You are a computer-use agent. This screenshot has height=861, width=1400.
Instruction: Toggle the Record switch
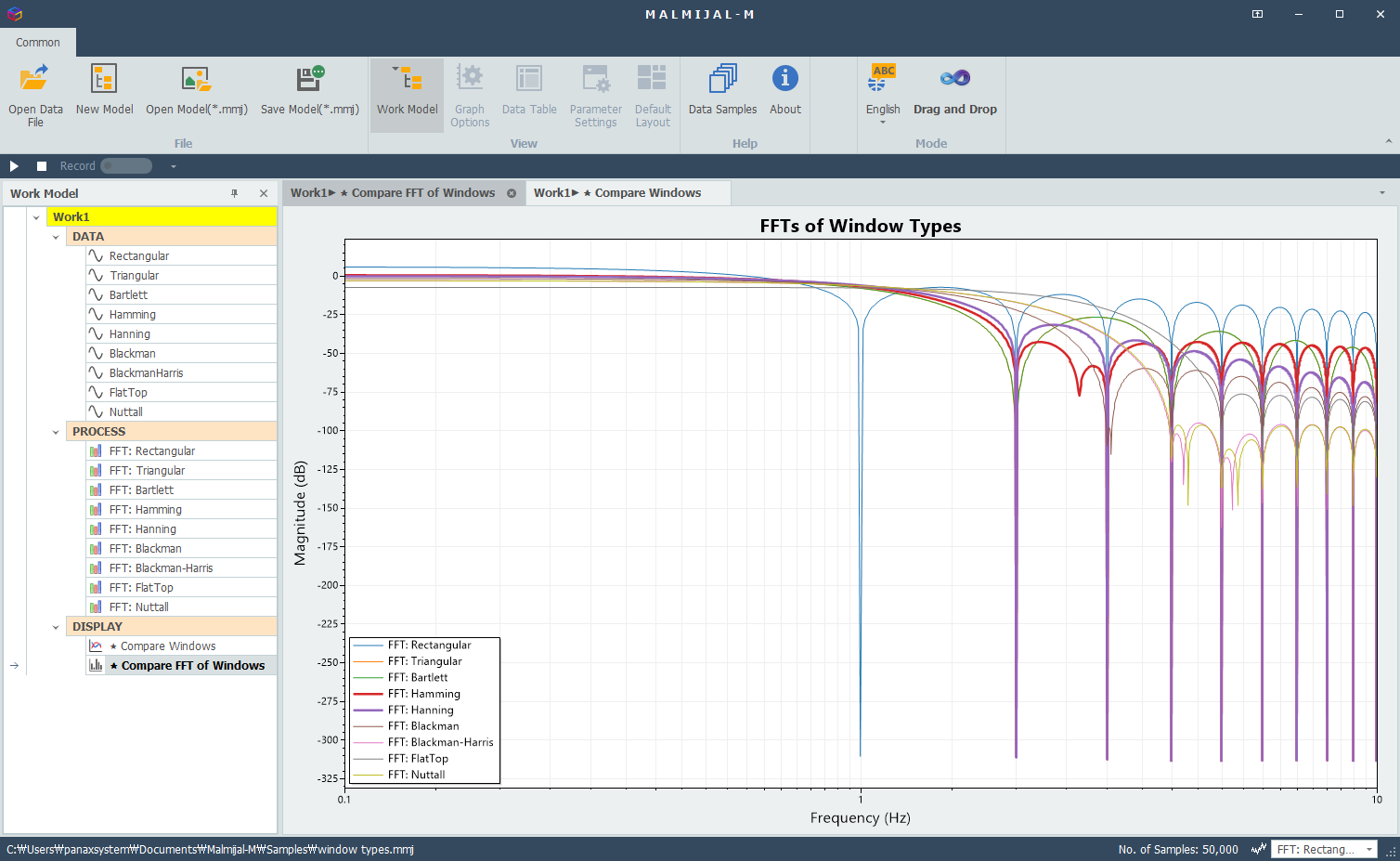(126, 166)
